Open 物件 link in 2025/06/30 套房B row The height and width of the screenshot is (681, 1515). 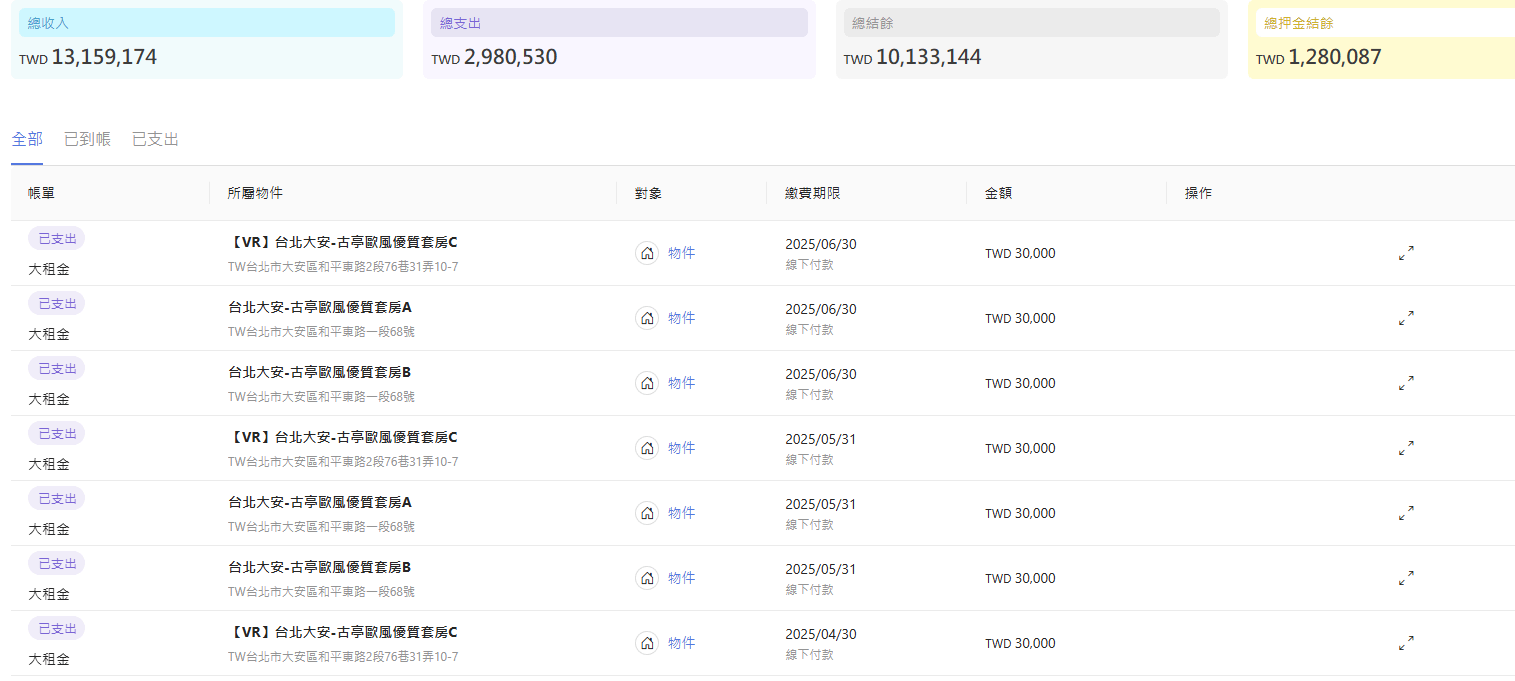[x=681, y=383]
